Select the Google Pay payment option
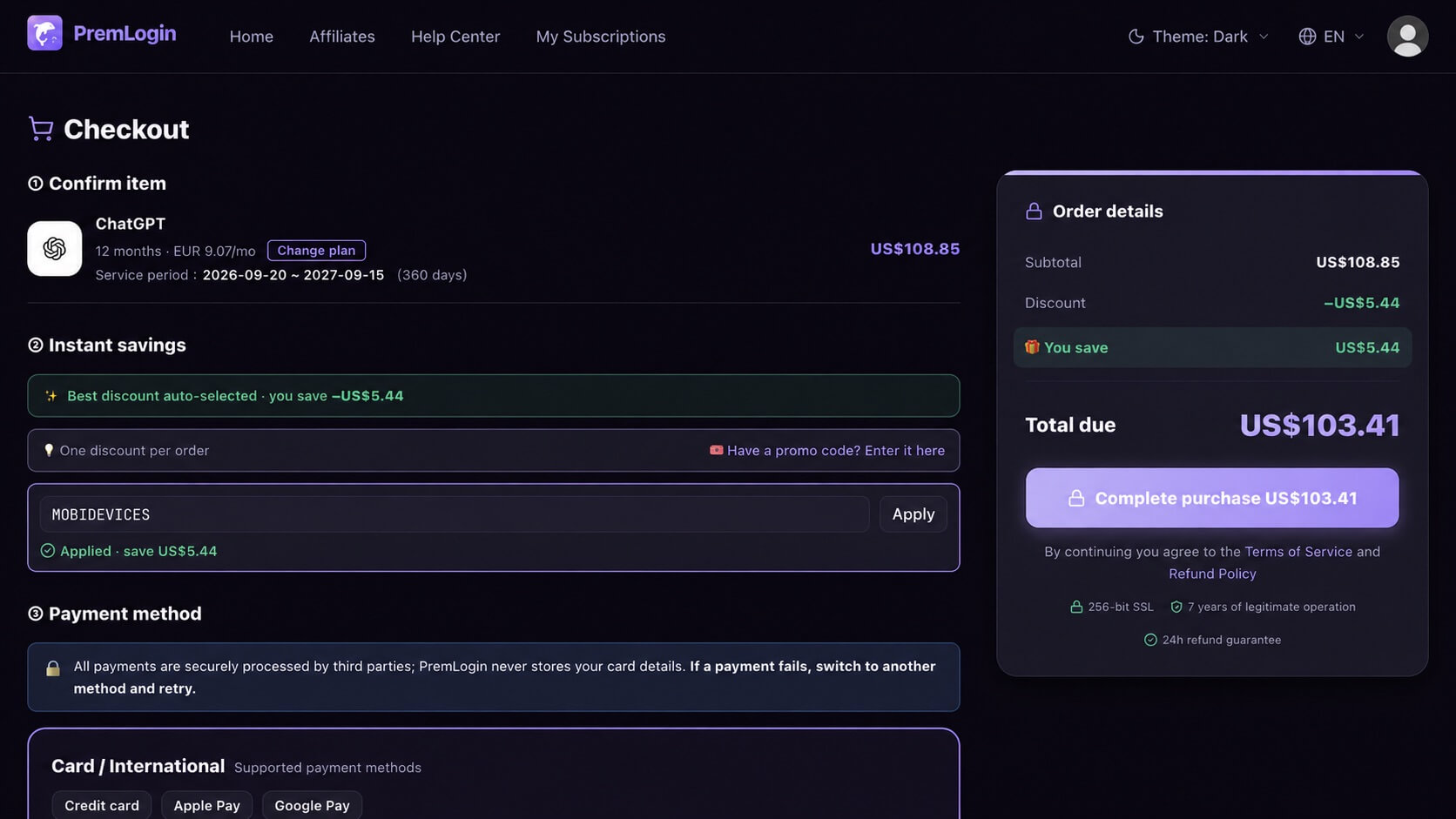The image size is (1456, 819). 312,805
